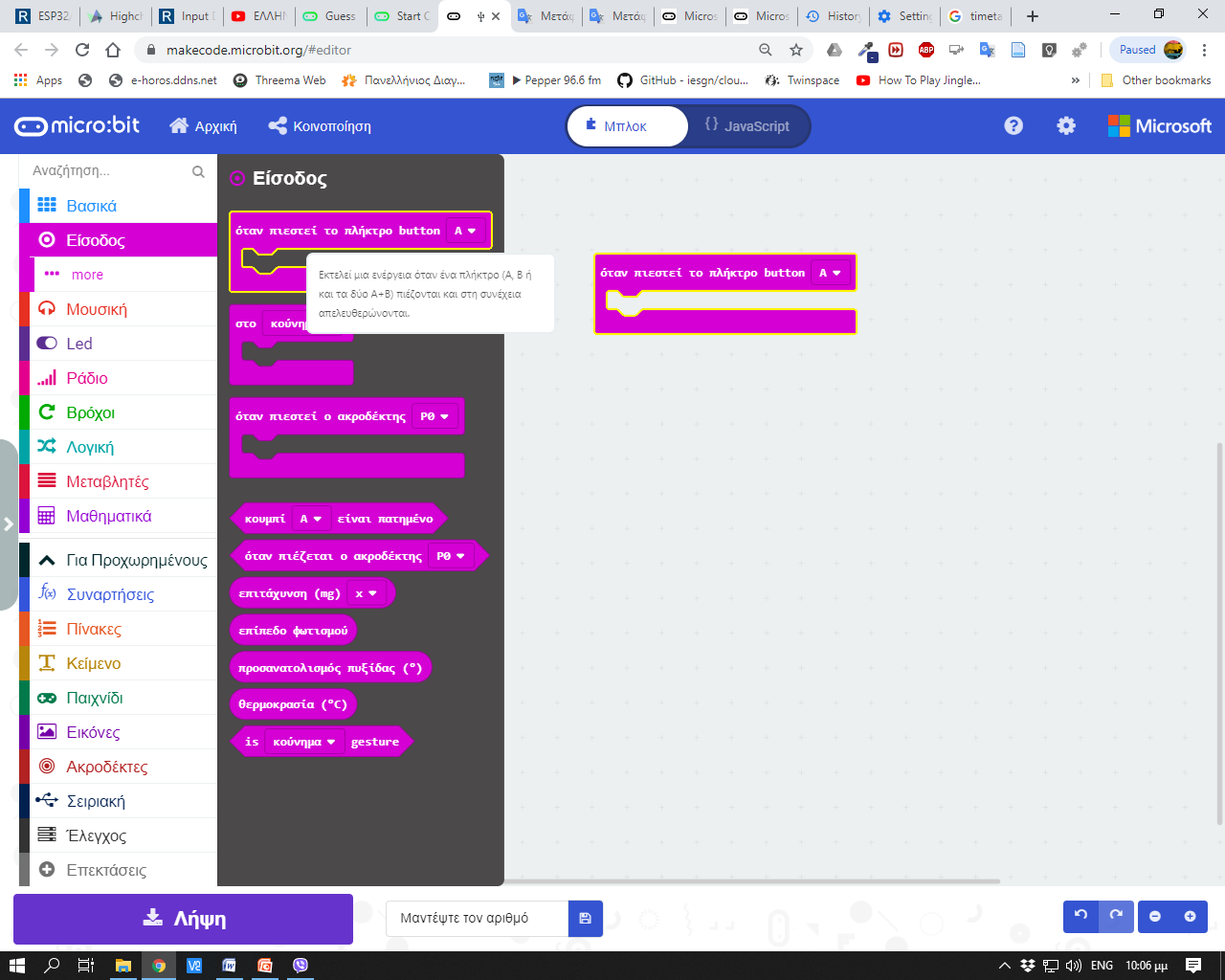Zoom out of the workspace
1225x980 pixels.
point(1155,916)
